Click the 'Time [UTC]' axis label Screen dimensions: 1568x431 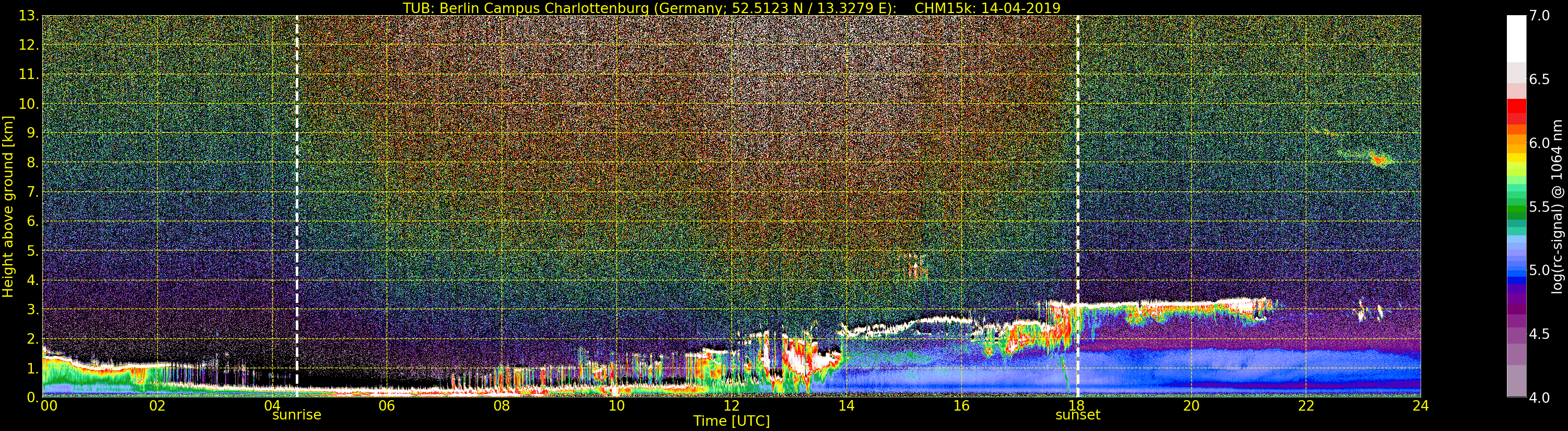[731, 421]
